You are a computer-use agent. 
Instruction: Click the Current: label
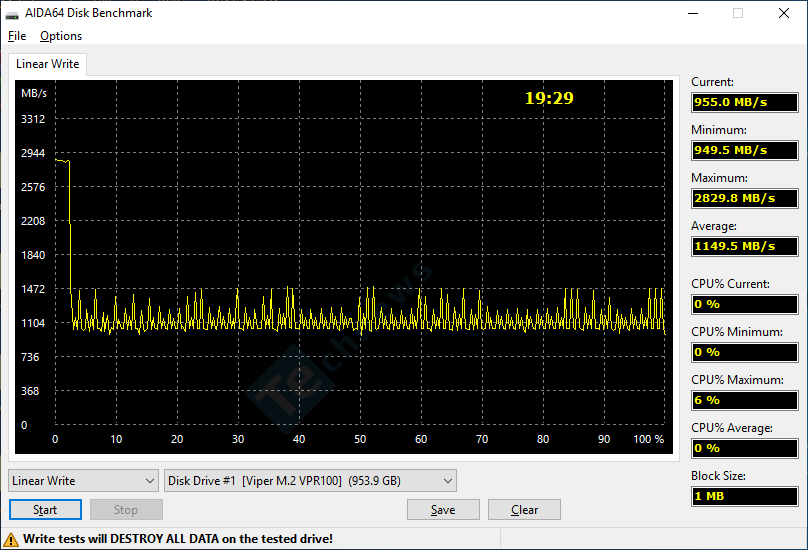712,82
